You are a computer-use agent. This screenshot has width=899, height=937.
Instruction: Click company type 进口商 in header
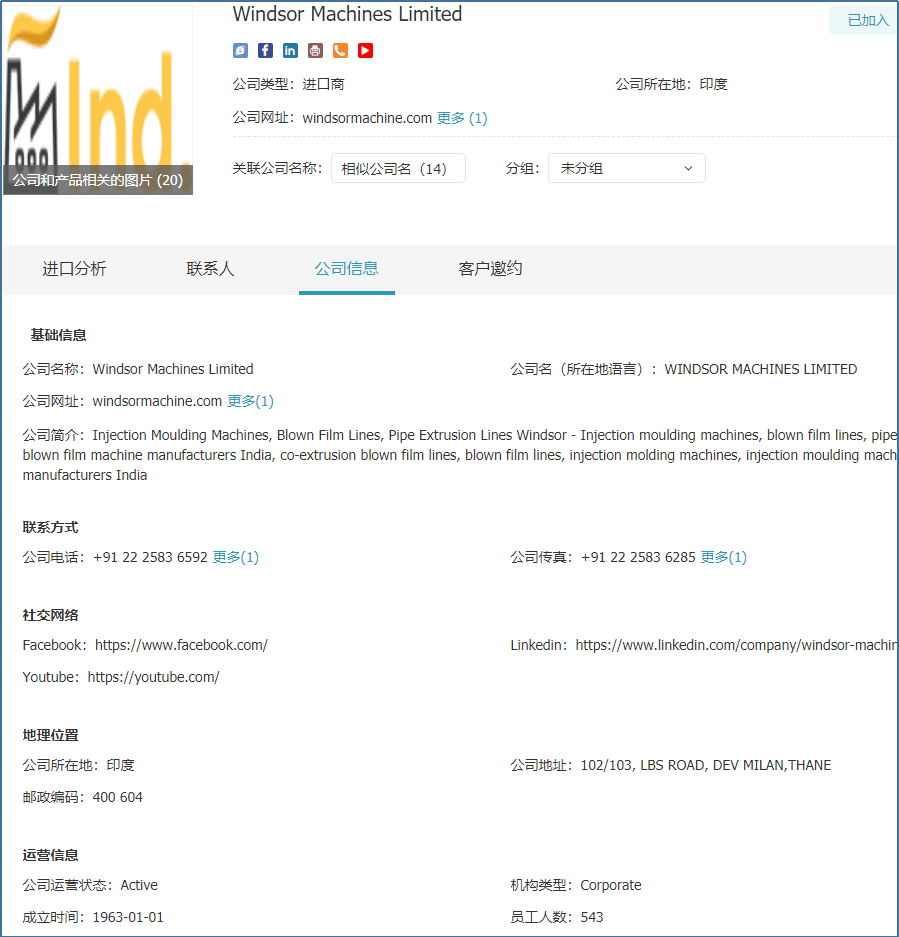pyautogui.click(x=323, y=84)
